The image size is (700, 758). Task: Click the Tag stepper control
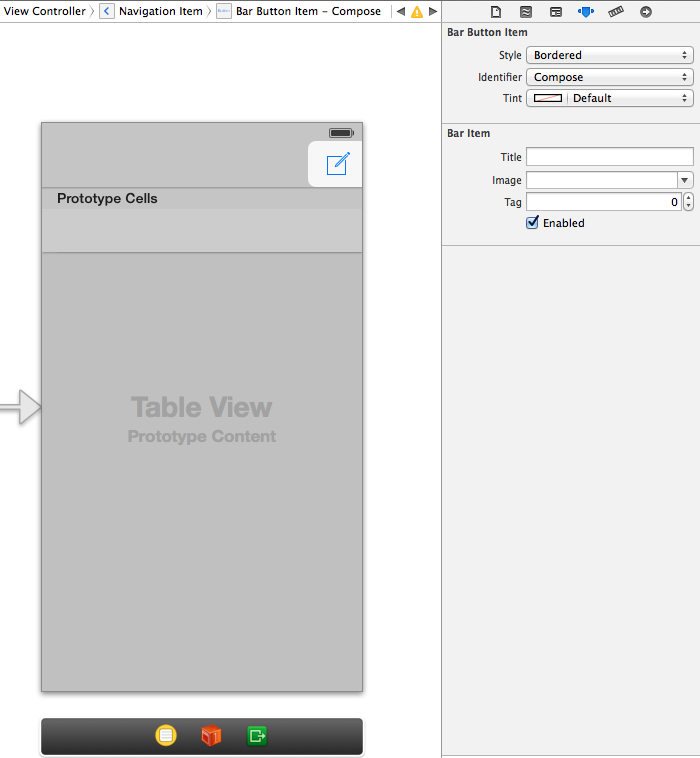pos(688,202)
